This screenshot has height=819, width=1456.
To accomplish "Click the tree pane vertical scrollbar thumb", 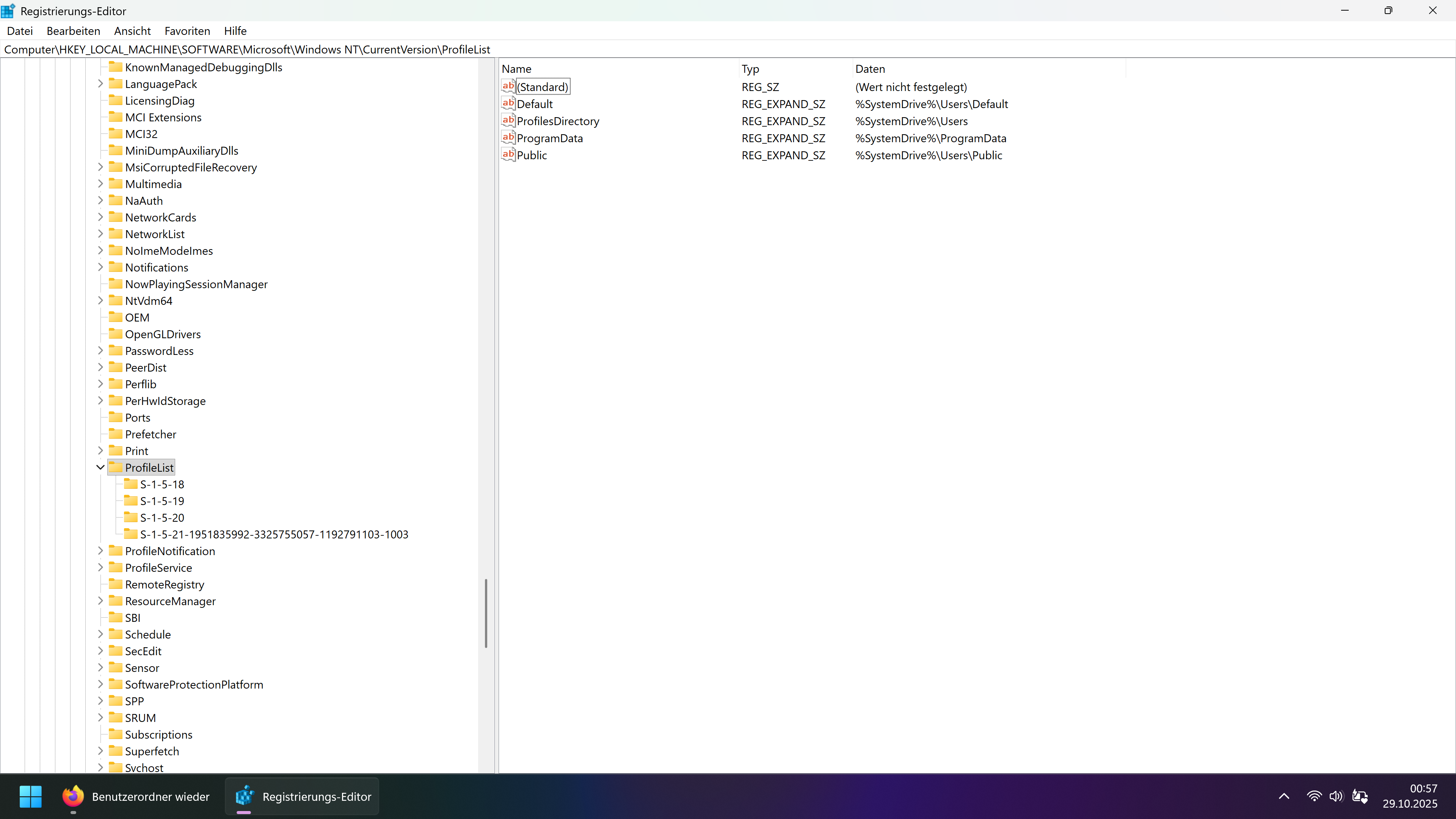I will click(485, 613).
